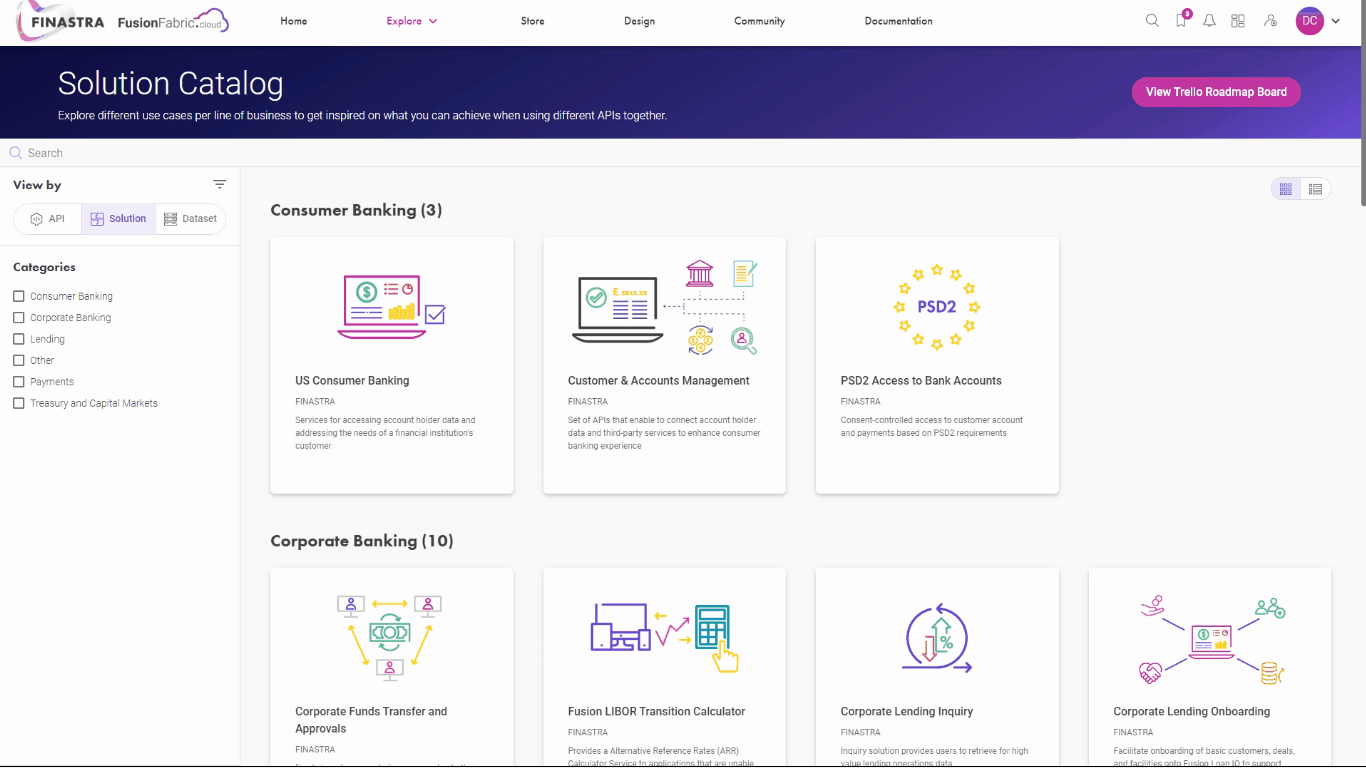Open the Store menu item
This screenshot has height=768, width=1366.
point(533,21)
